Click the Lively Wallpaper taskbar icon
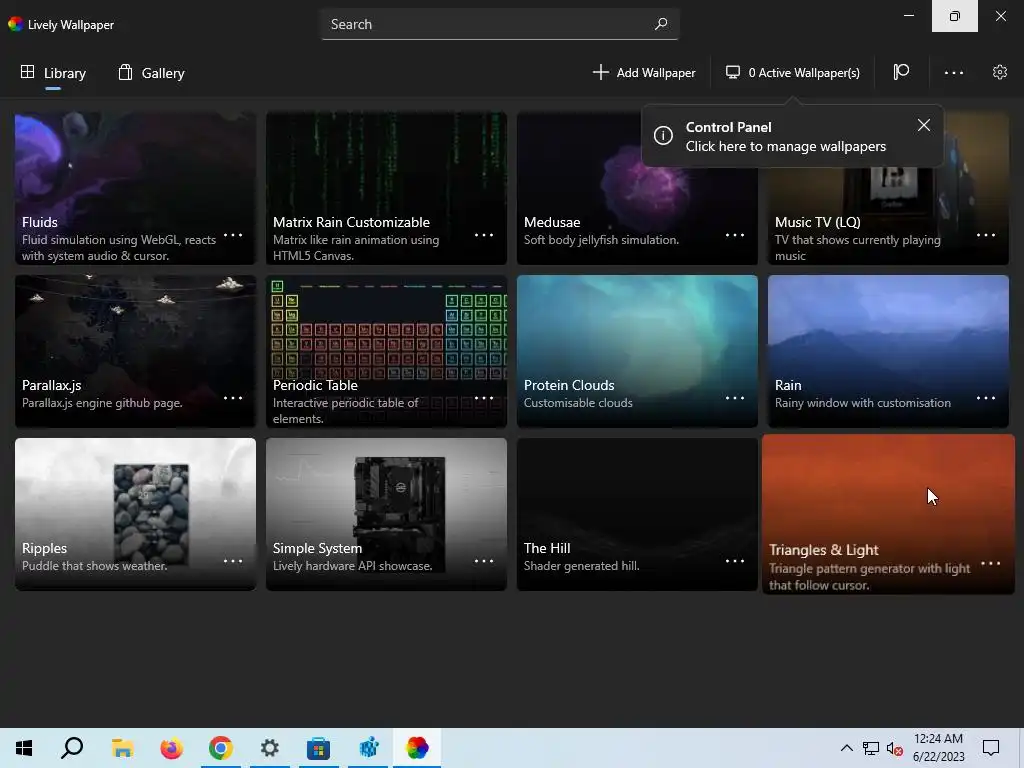The image size is (1024, 768). tap(417, 748)
